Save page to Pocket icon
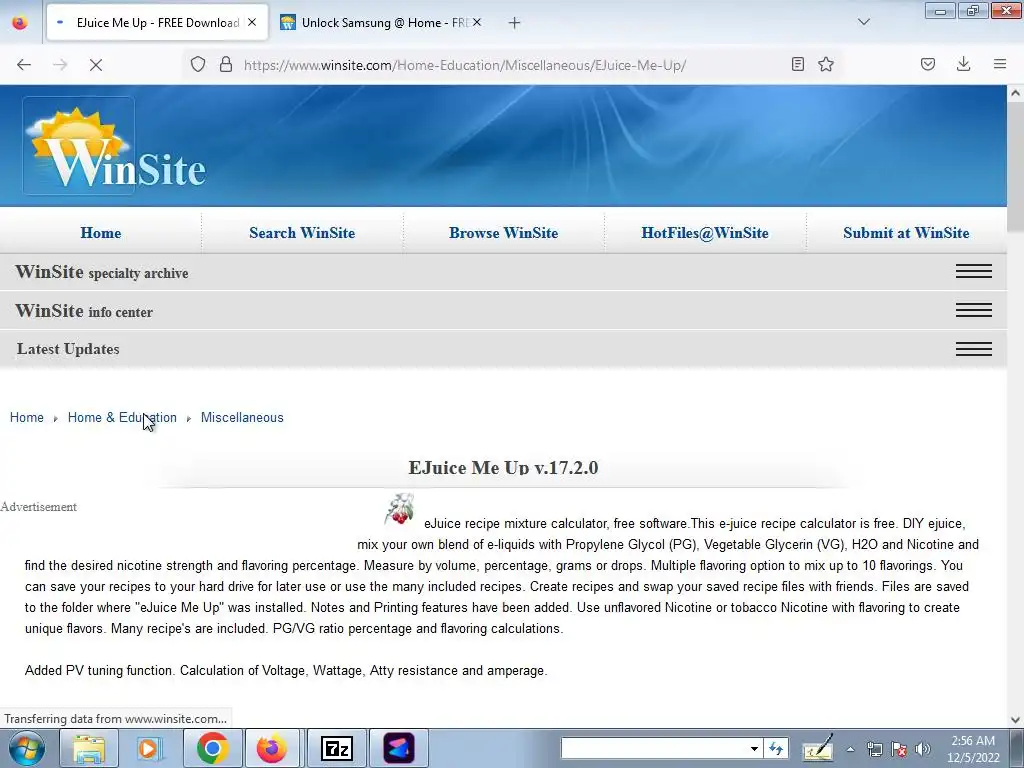1024x768 pixels. click(x=928, y=64)
